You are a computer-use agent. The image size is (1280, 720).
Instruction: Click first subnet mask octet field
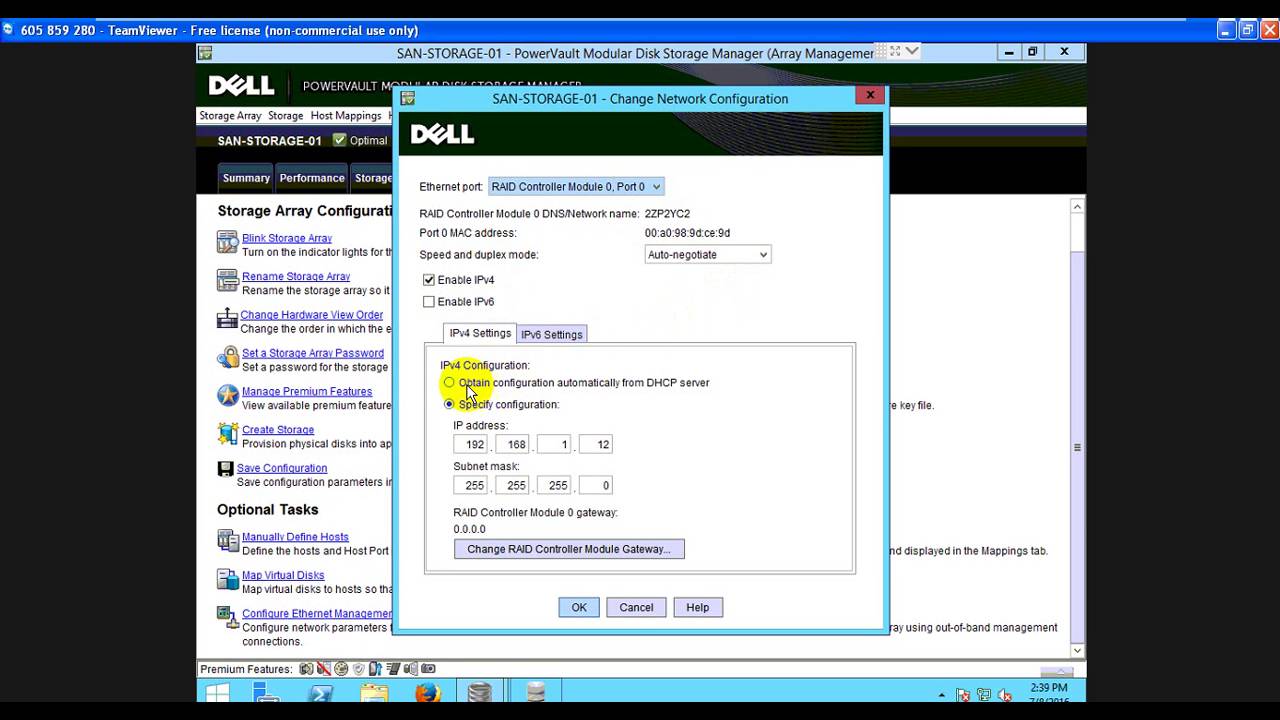click(471, 485)
